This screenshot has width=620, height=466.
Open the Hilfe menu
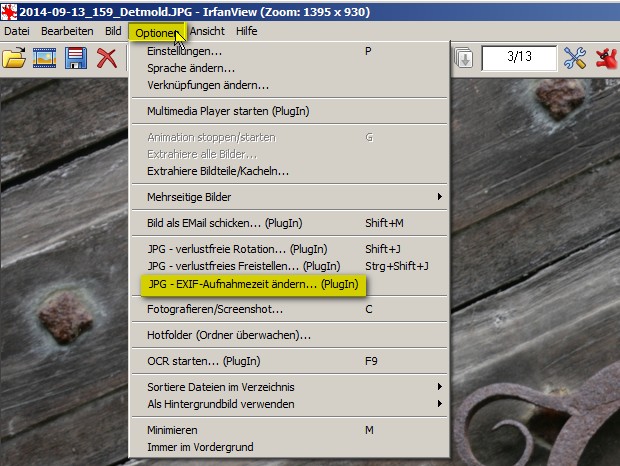(x=246, y=31)
